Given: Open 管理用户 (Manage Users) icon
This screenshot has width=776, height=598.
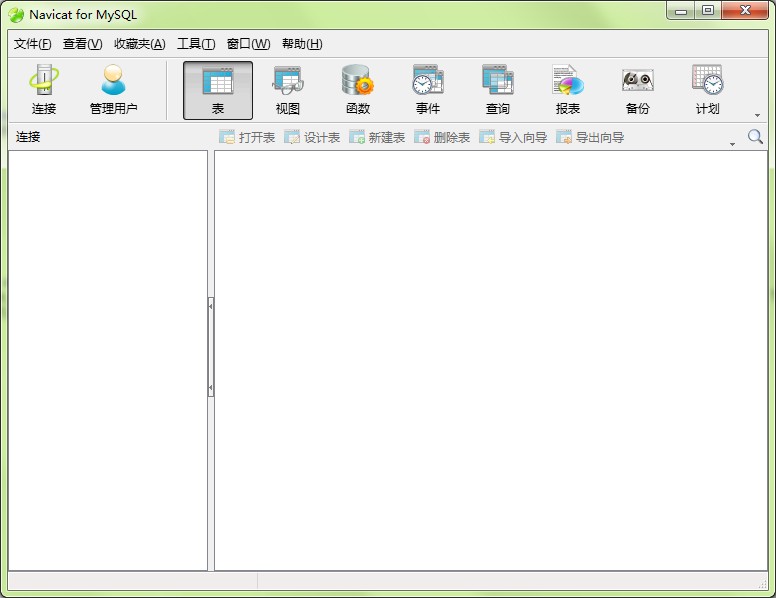Looking at the screenshot, I should point(113,90).
